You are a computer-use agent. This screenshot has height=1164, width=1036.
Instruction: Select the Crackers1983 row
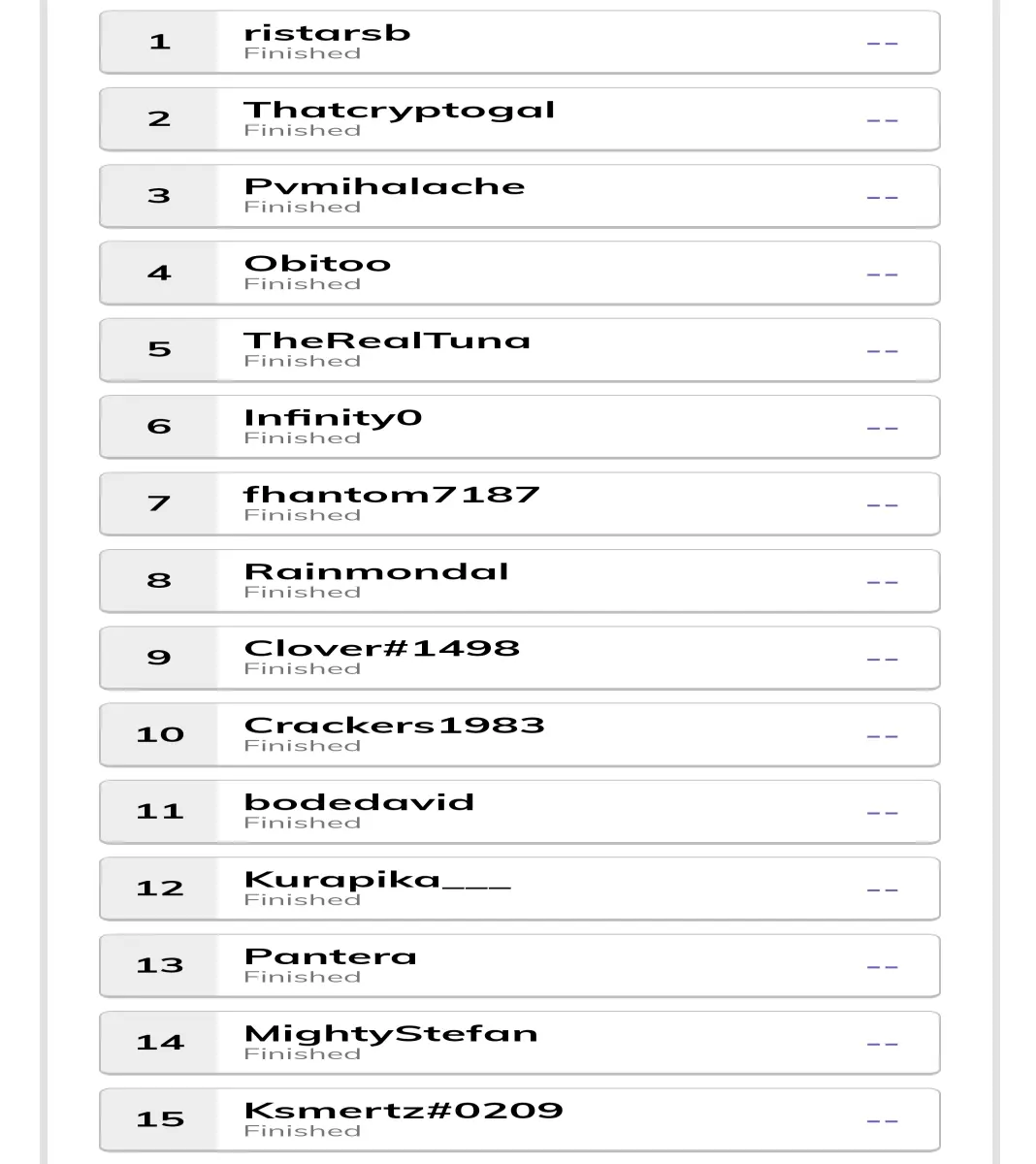click(519, 735)
